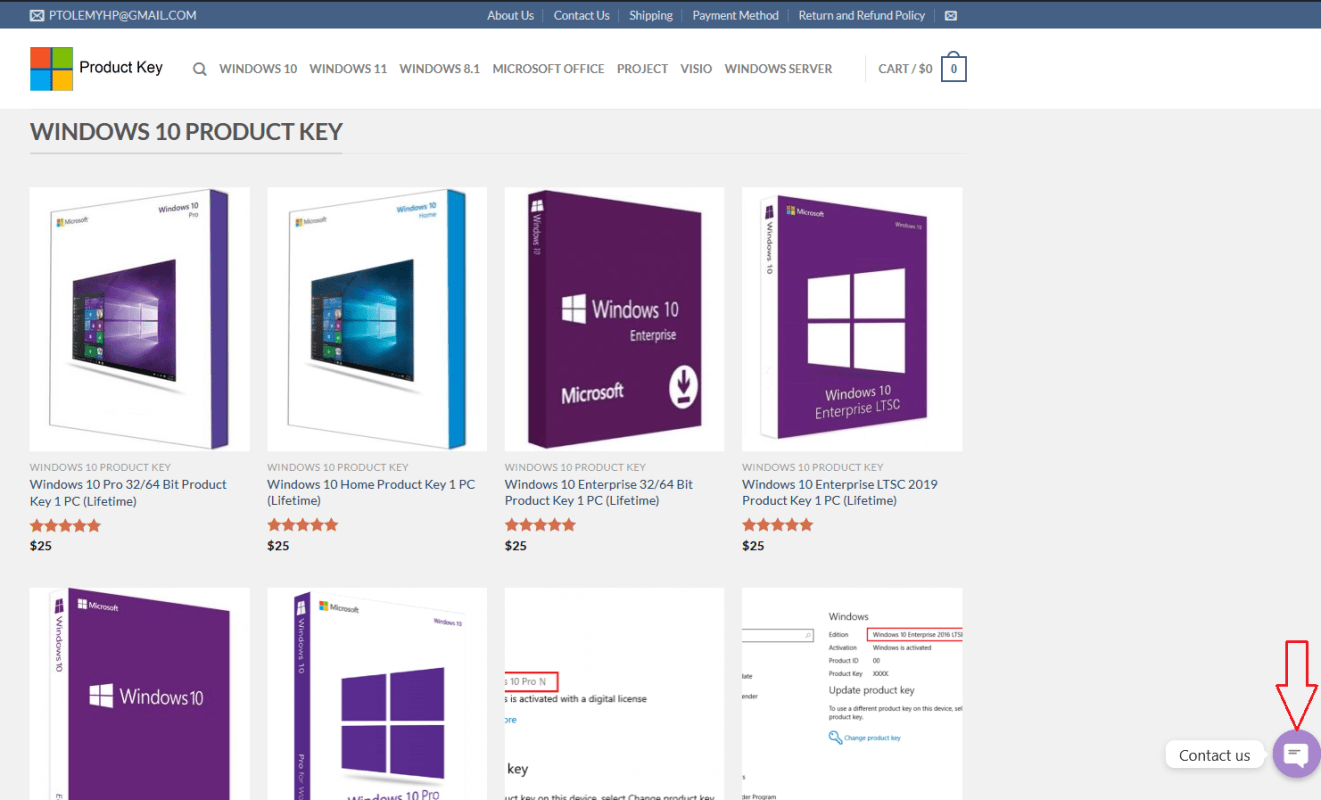The height and width of the screenshot is (800, 1321).
Task: Click the star rating under Windows 10 Home
Action: click(x=303, y=525)
